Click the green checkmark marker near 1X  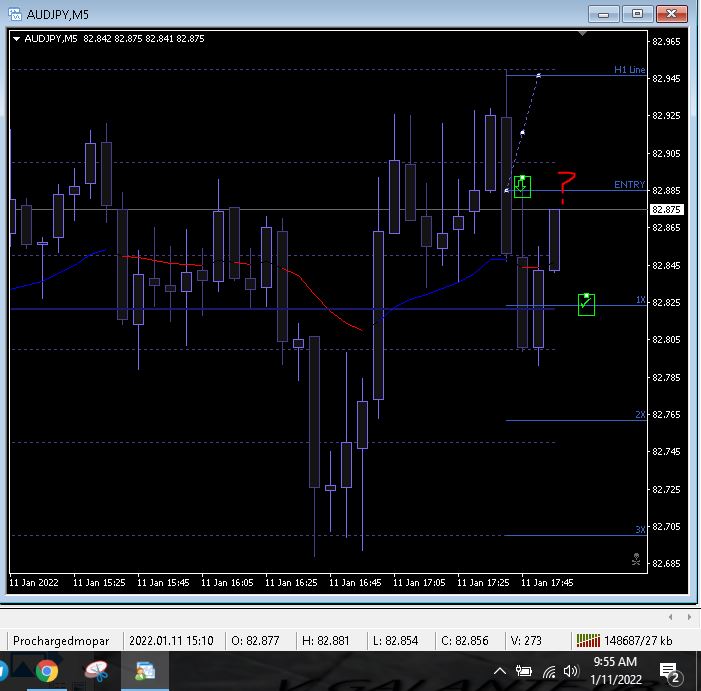pyautogui.click(x=586, y=304)
